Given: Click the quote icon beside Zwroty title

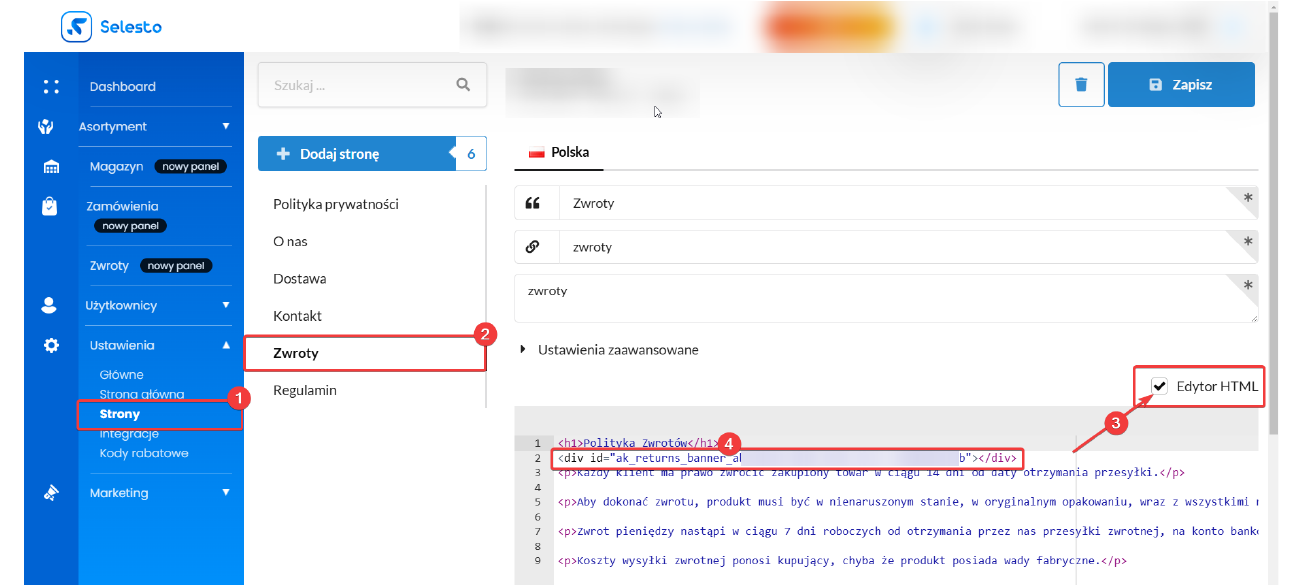Looking at the screenshot, I should 533,203.
